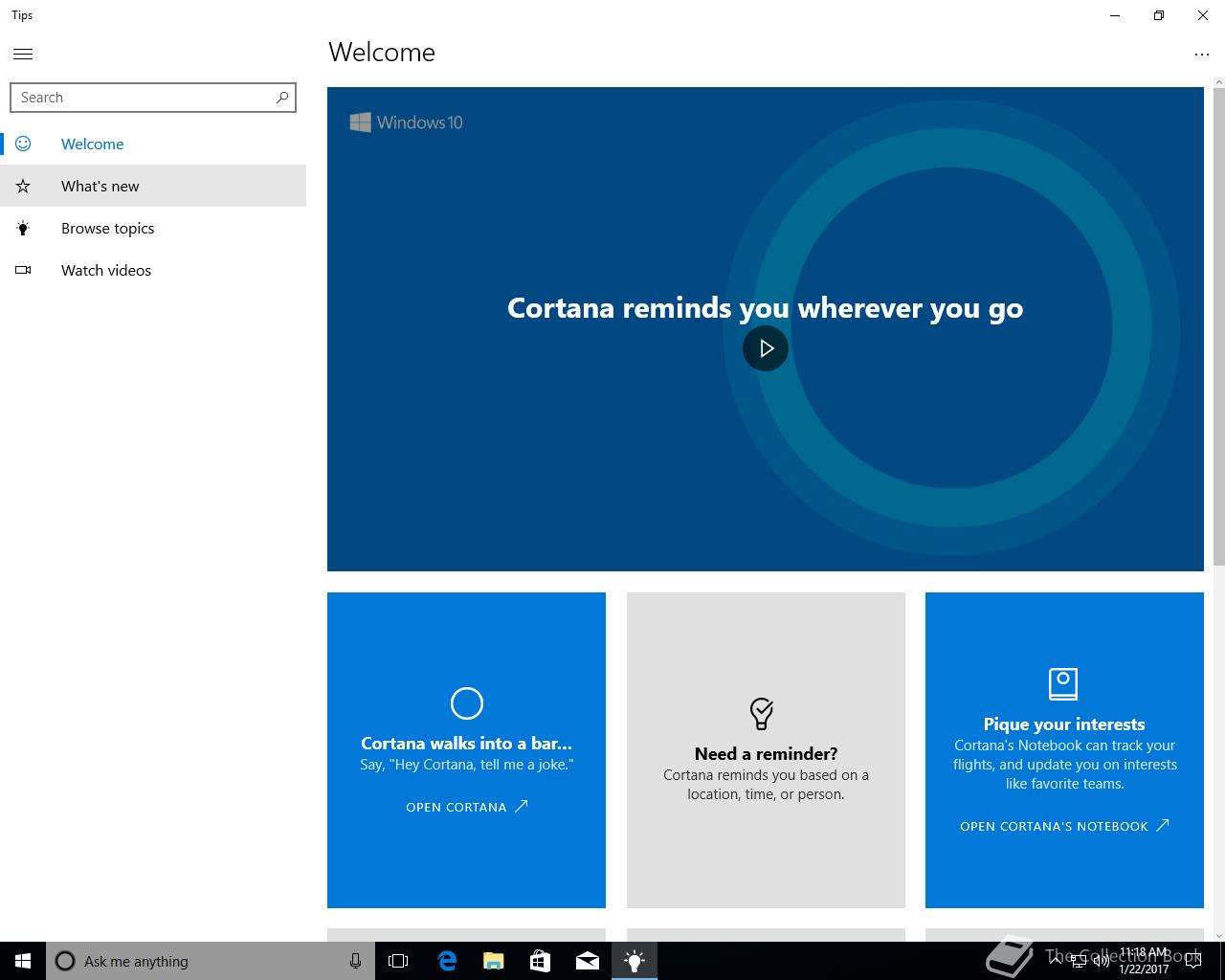Launch Microsoft Edge from the taskbar
1225x980 pixels.
click(446, 961)
